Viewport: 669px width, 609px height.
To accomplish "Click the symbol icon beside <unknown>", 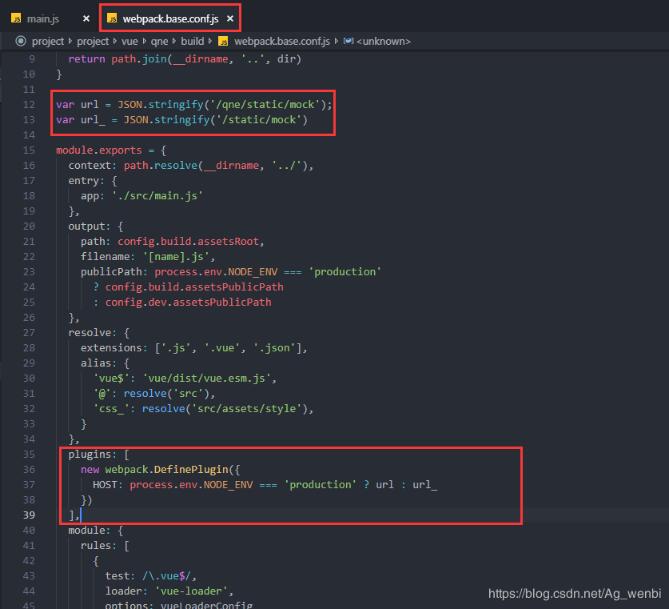I will pos(348,41).
